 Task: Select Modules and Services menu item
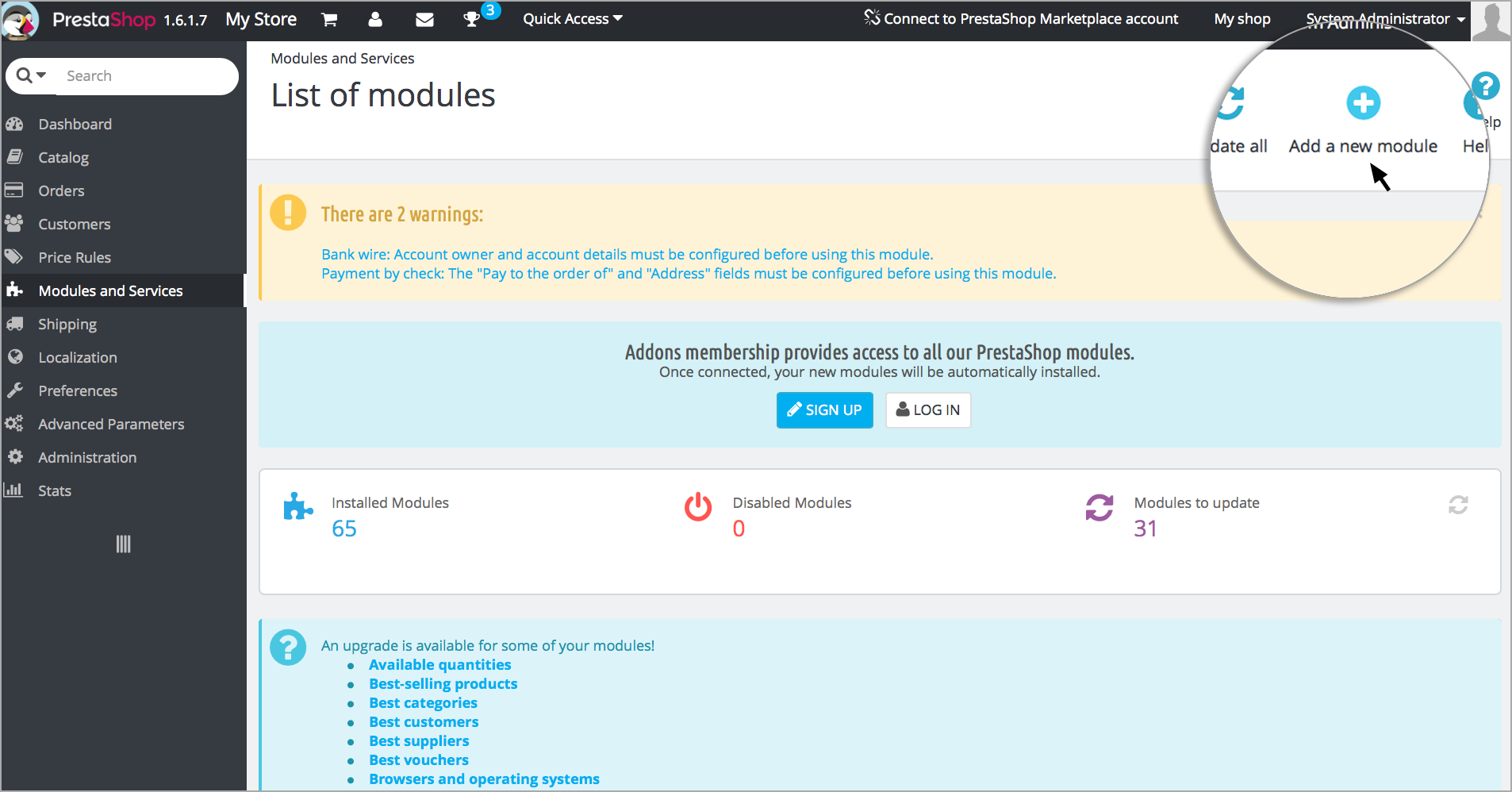(123, 290)
